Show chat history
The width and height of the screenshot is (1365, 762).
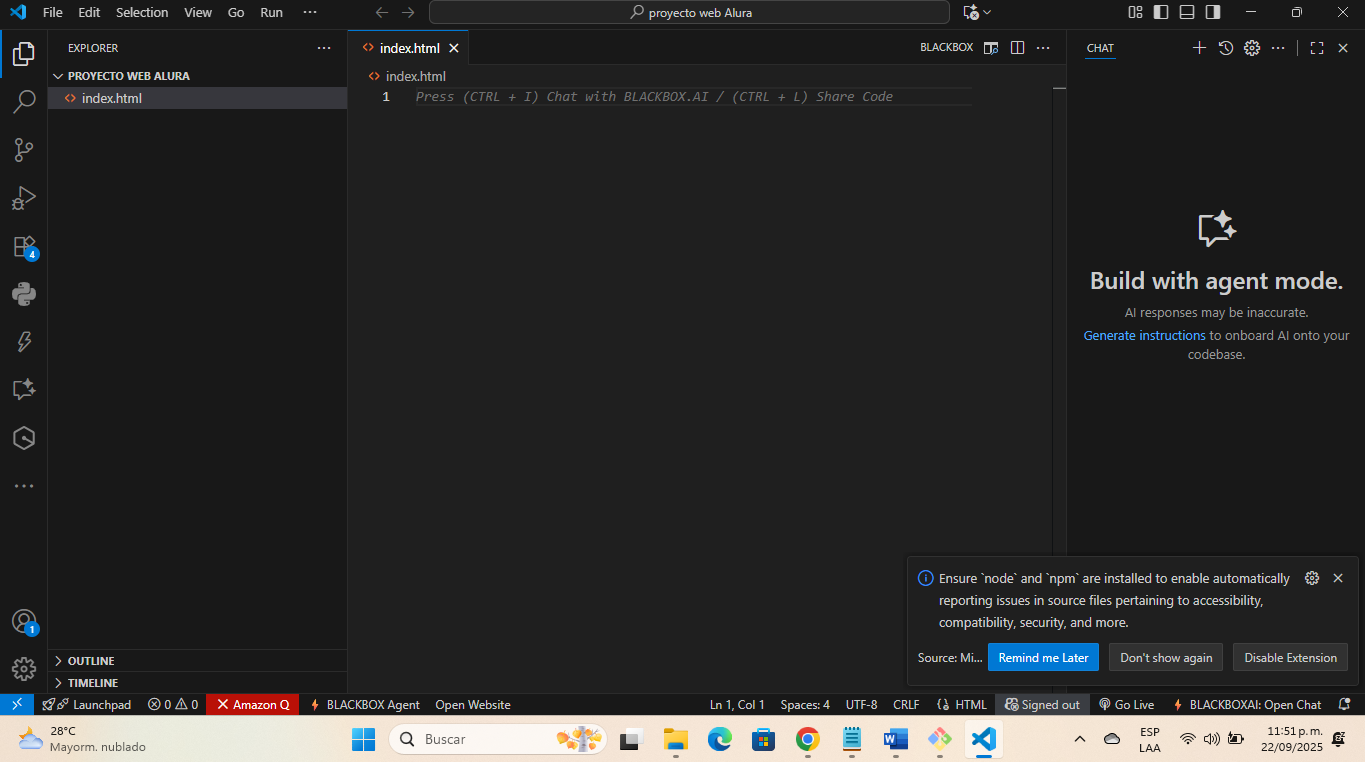coord(1226,48)
